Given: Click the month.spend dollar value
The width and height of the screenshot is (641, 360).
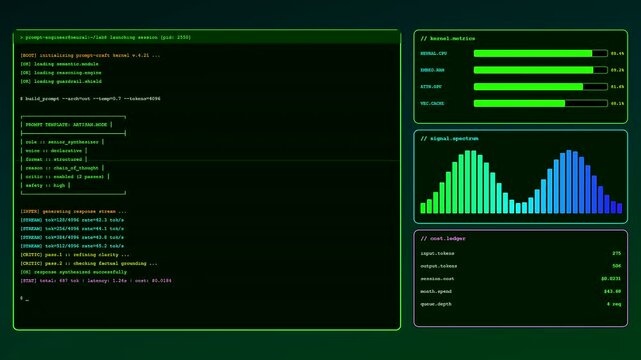Looking at the screenshot, I should (612, 292).
